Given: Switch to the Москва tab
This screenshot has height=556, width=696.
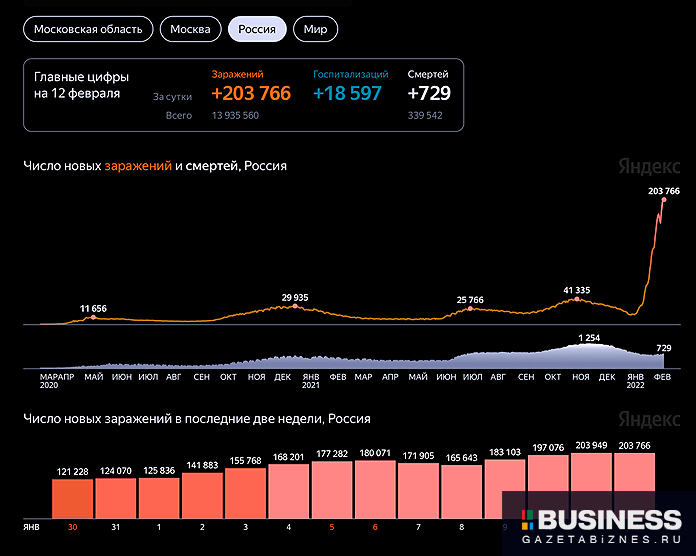Looking at the screenshot, I should pyautogui.click(x=190, y=29).
